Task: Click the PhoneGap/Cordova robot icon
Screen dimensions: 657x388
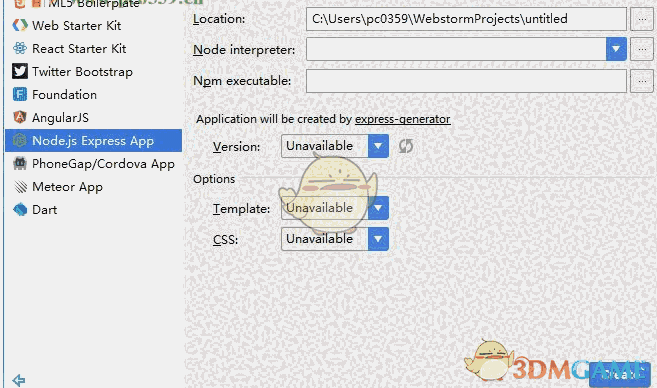Action: (20, 164)
